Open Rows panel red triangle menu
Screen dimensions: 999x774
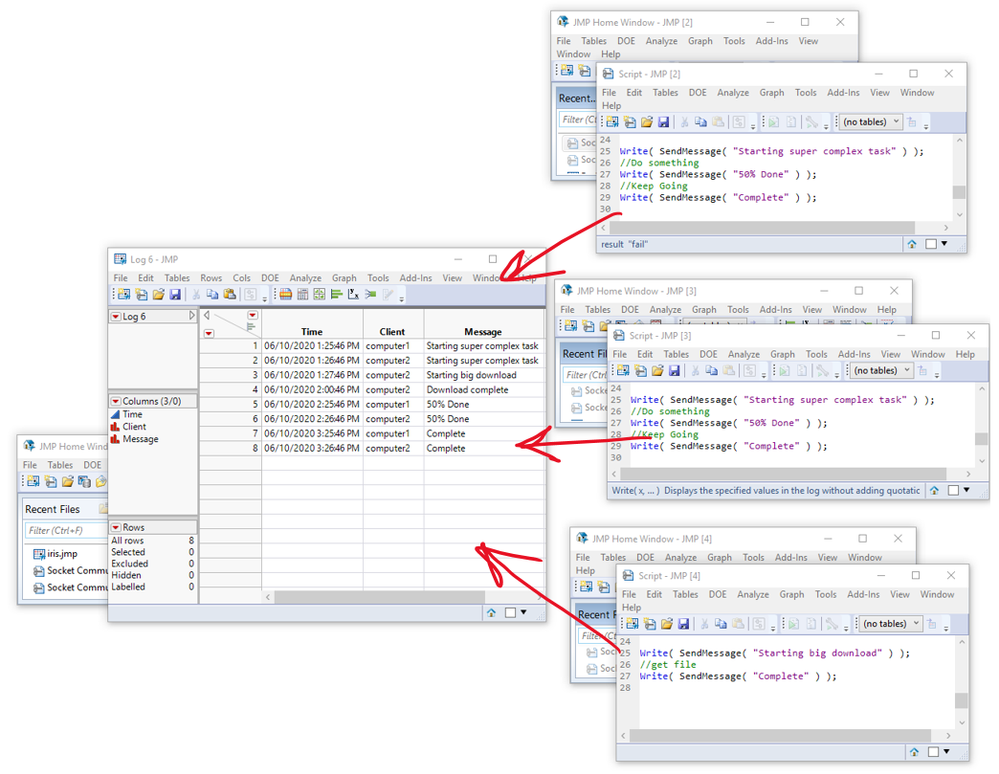[x=115, y=527]
